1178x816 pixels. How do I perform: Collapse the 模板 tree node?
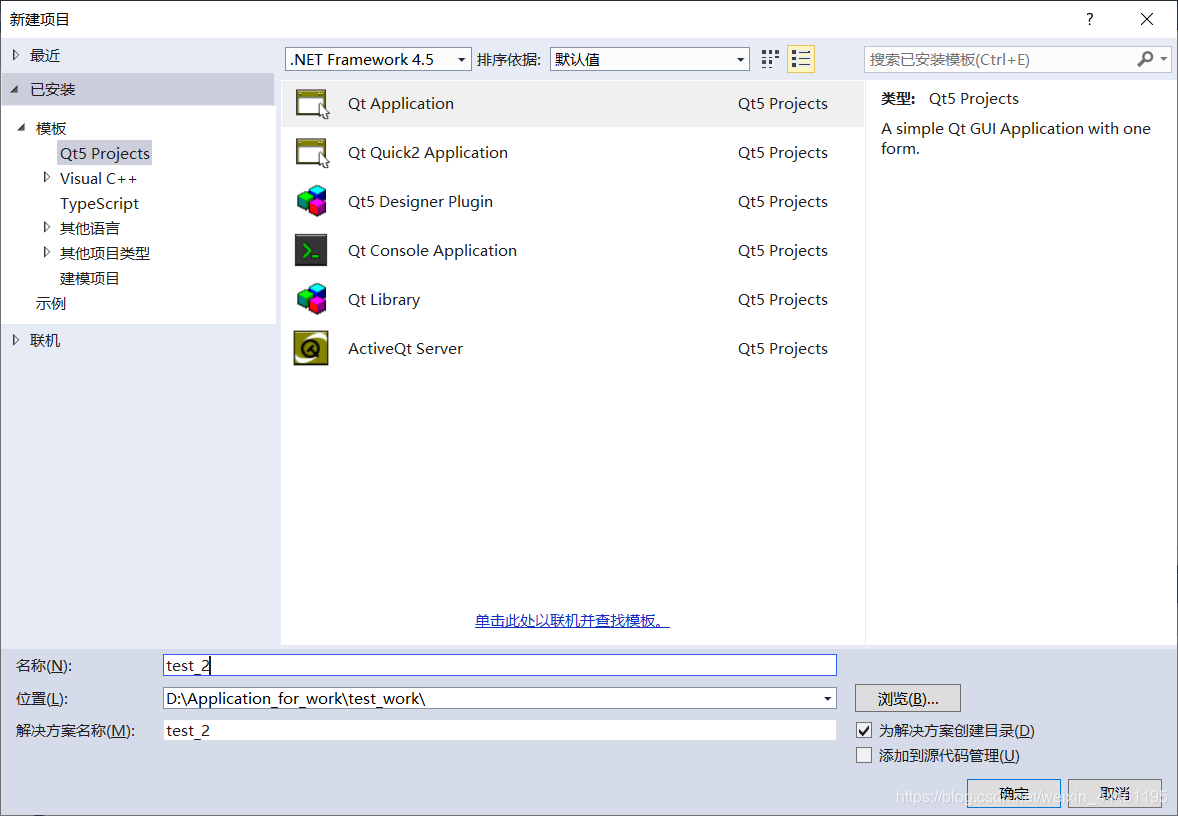[x=21, y=128]
